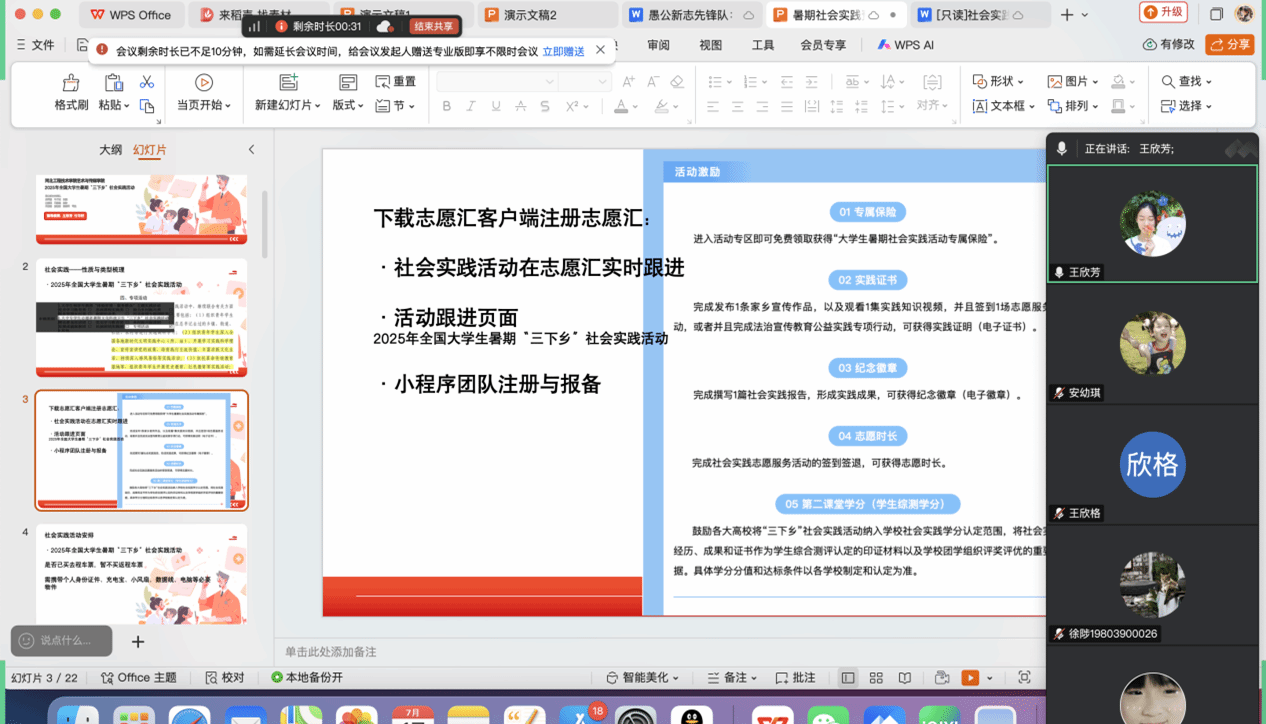Viewport: 1266px width, 724px height.
Task: Click the Format Painter (格式刷) icon
Action: 70,83
